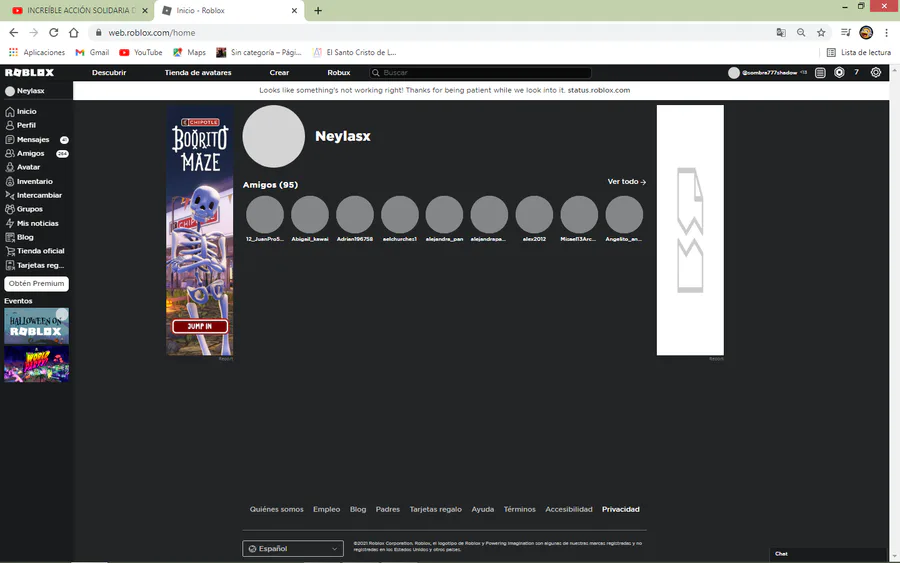The height and width of the screenshot is (563, 900).
Task: Open friend alejandra_pan avatar
Action: (444, 215)
